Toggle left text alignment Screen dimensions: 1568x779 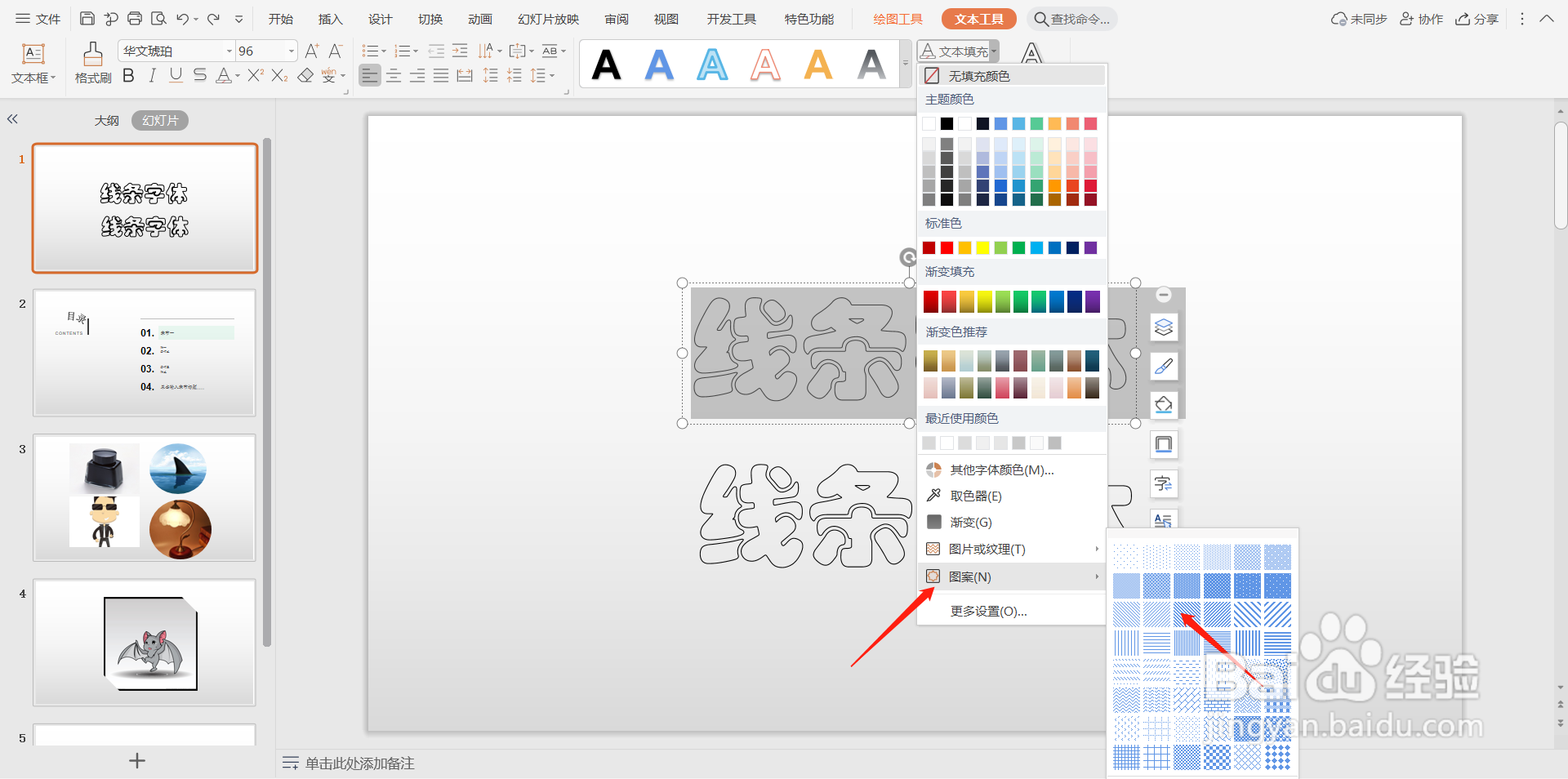point(370,76)
